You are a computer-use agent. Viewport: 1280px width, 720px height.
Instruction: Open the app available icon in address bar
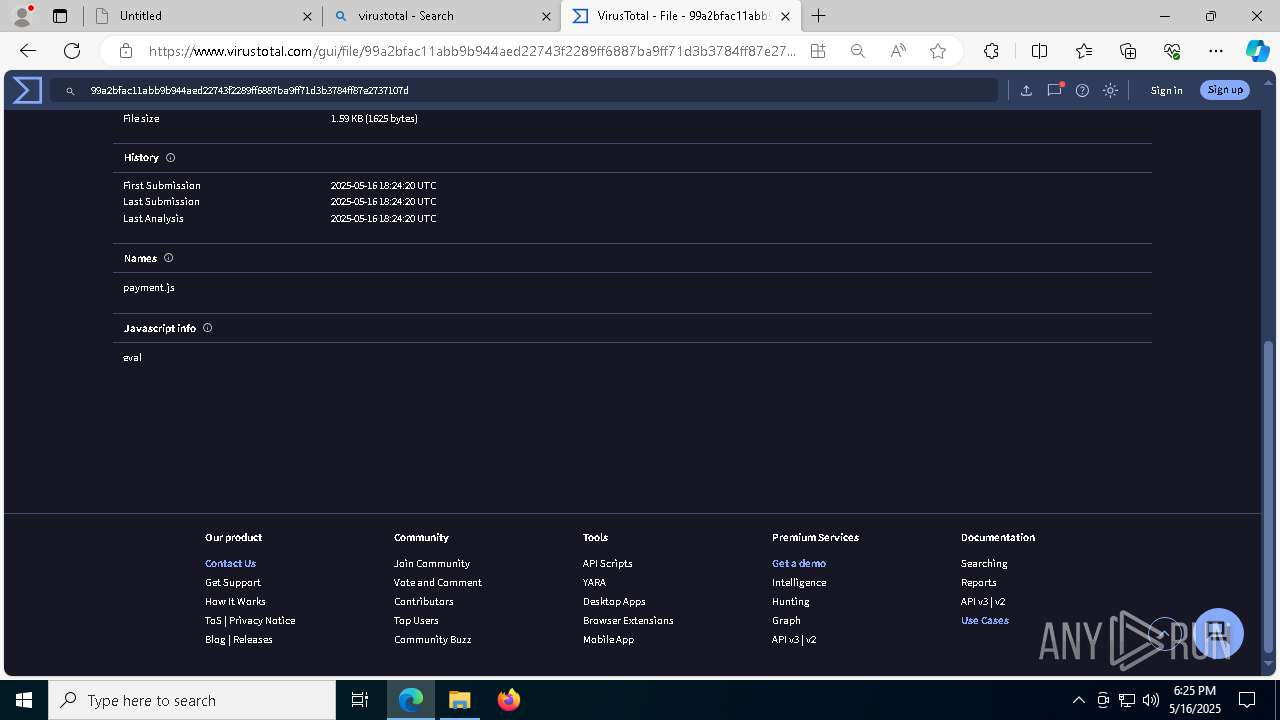point(818,51)
